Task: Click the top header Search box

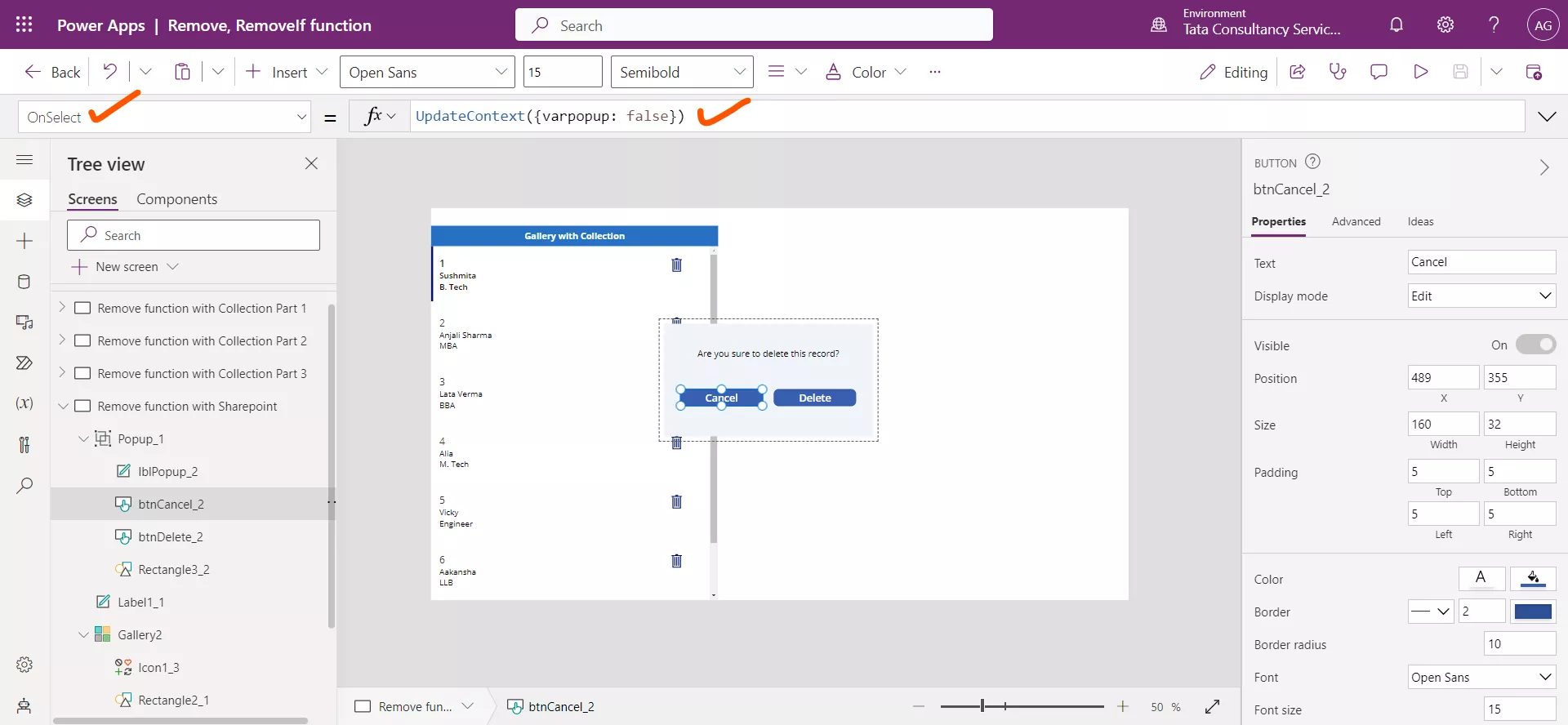Action: point(754,24)
